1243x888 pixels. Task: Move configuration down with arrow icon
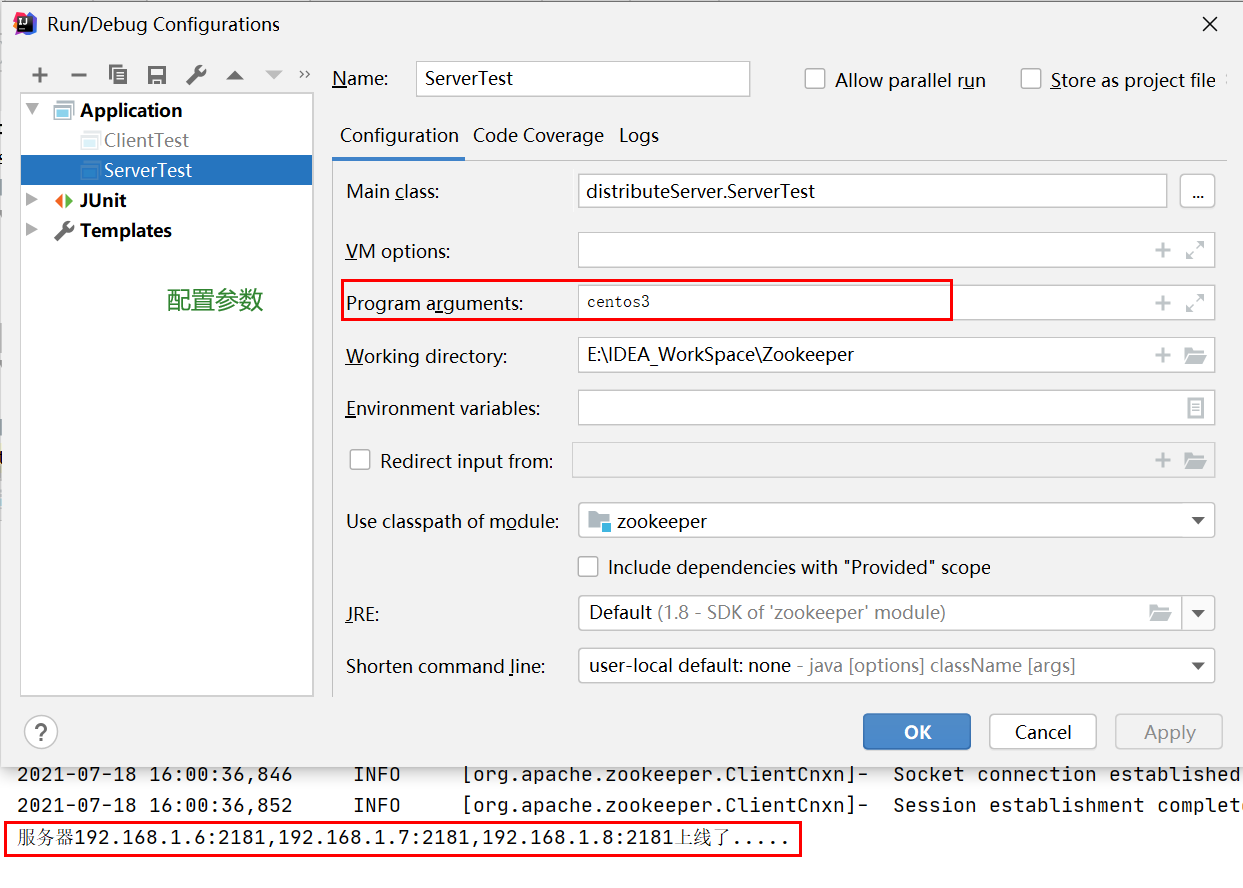[273, 76]
